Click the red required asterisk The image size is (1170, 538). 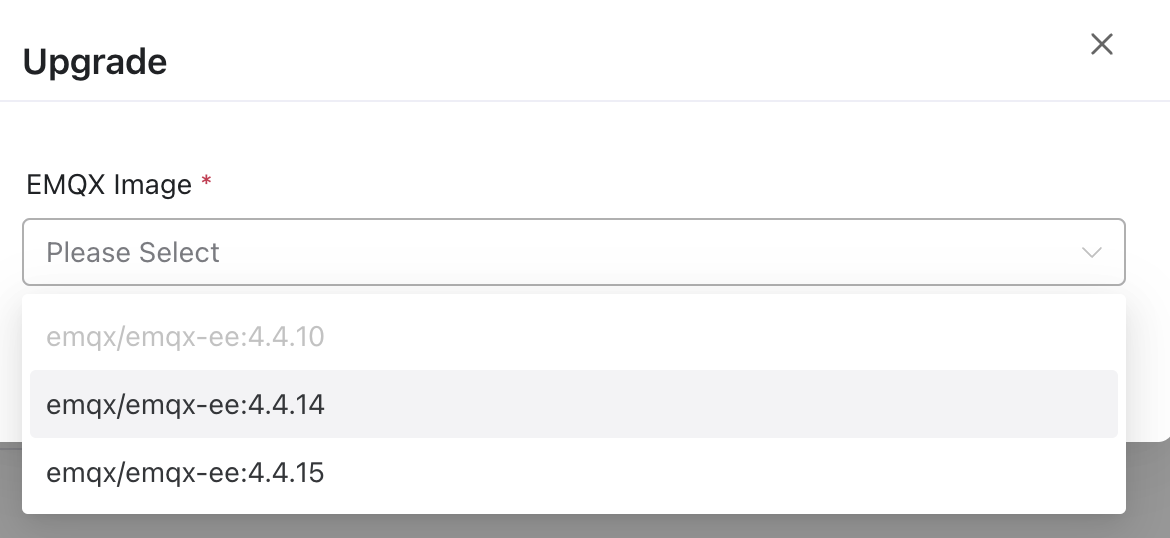pyautogui.click(x=207, y=183)
